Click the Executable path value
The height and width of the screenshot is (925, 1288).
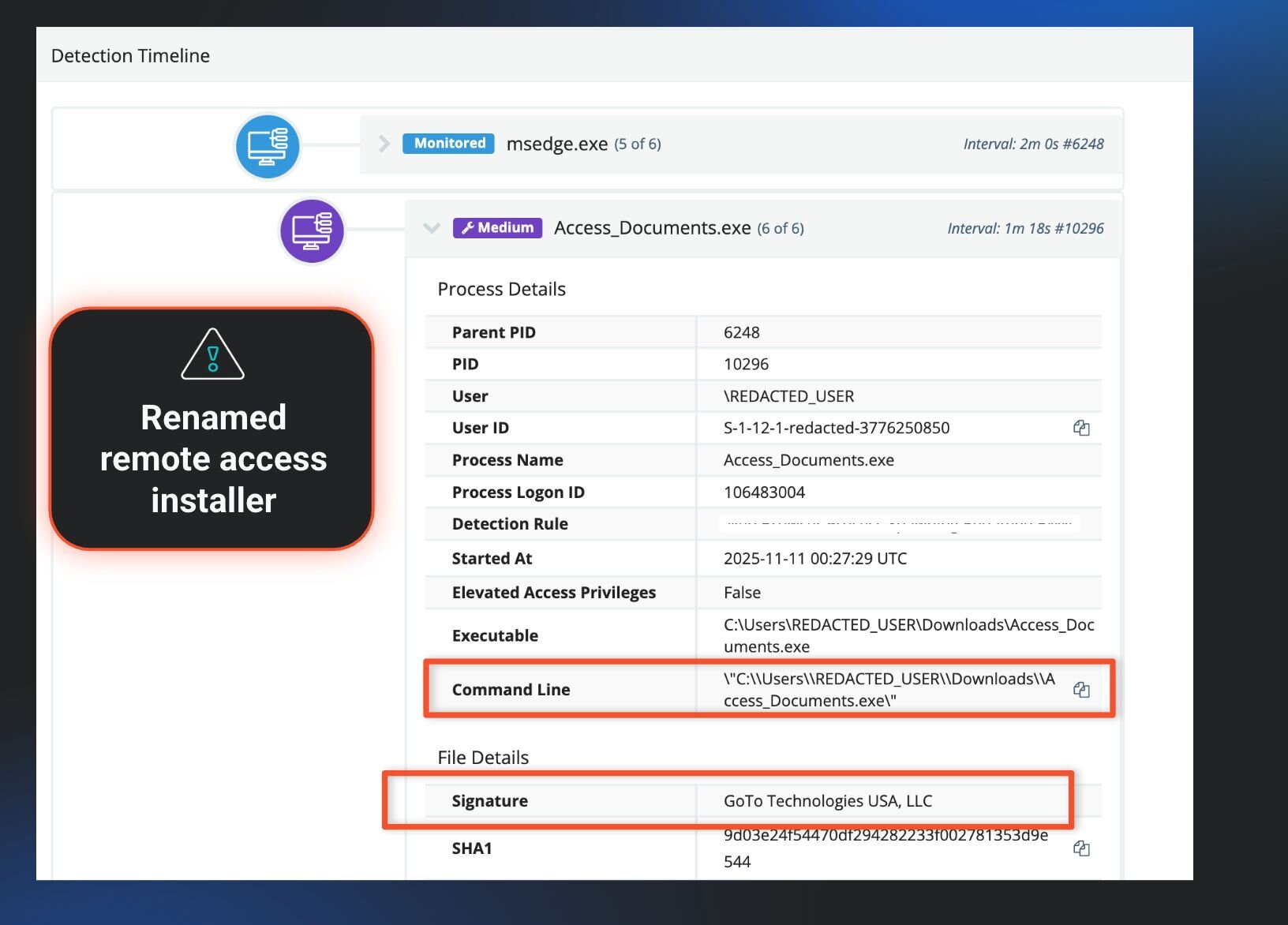(908, 635)
